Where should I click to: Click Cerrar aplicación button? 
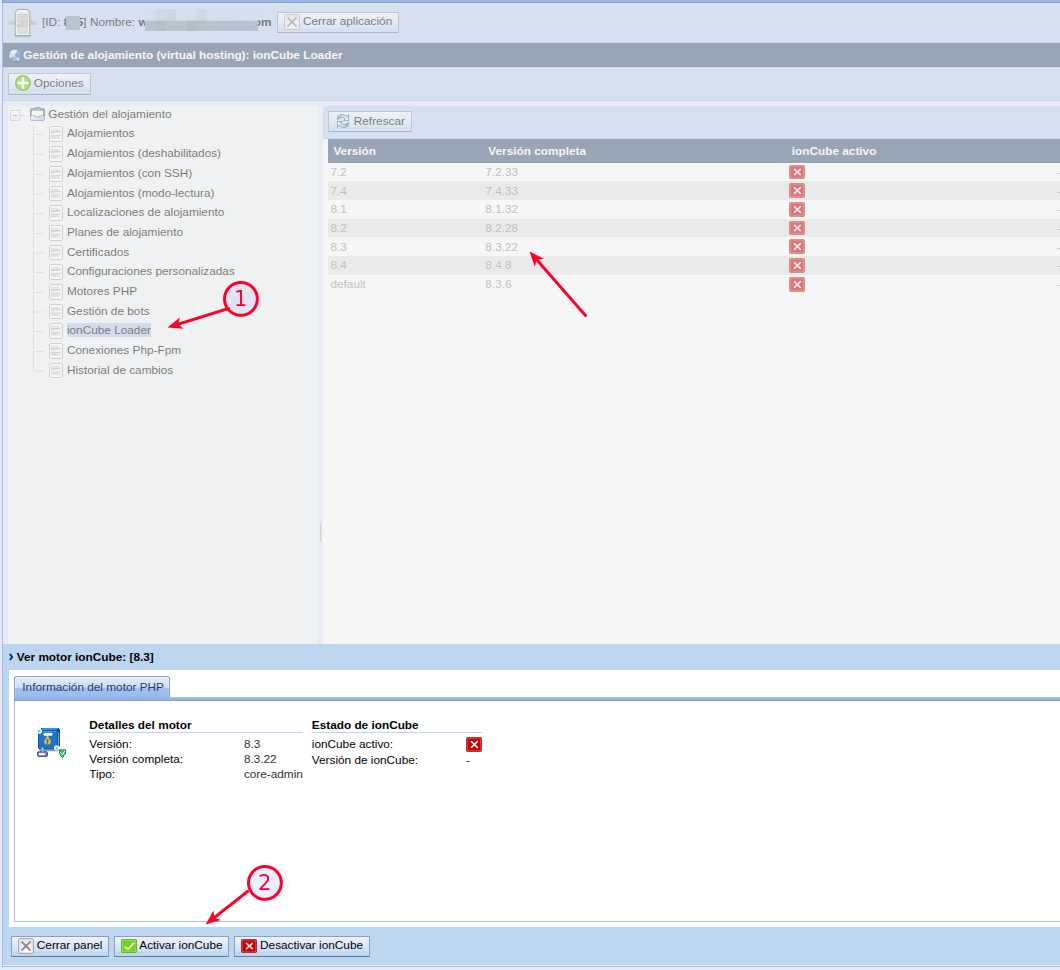click(337, 22)
